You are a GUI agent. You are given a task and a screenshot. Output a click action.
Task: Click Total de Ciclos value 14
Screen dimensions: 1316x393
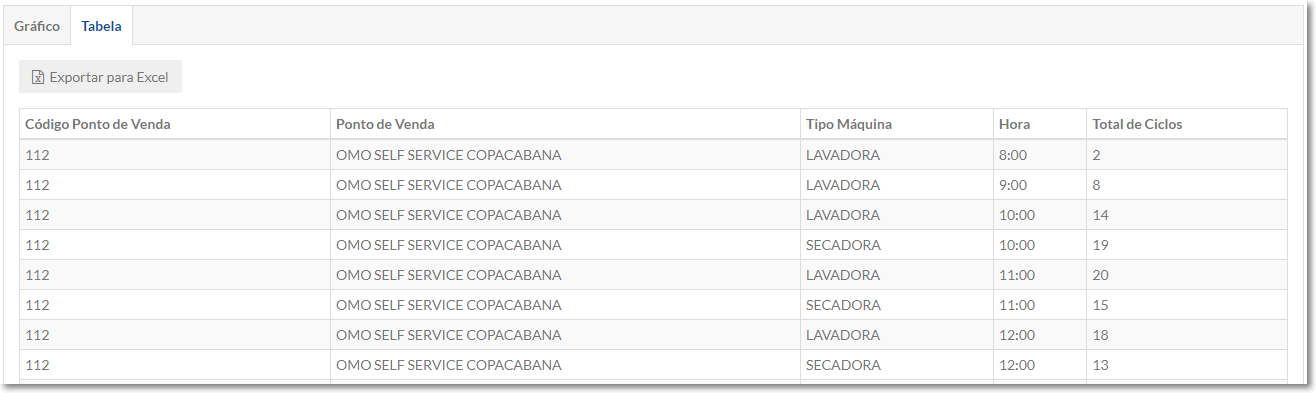(1101, 215)
